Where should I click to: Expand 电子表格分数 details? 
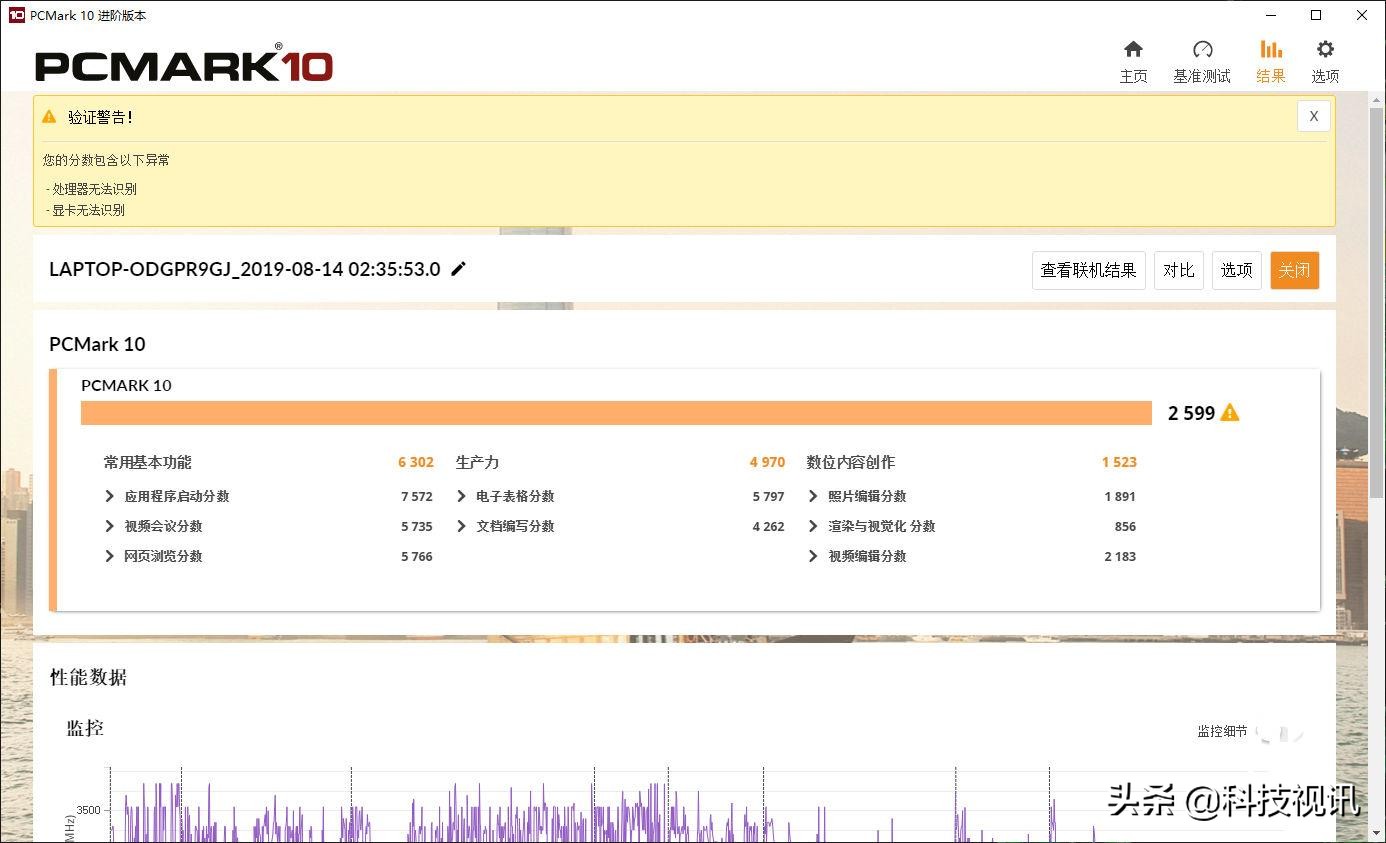point(461,496)
